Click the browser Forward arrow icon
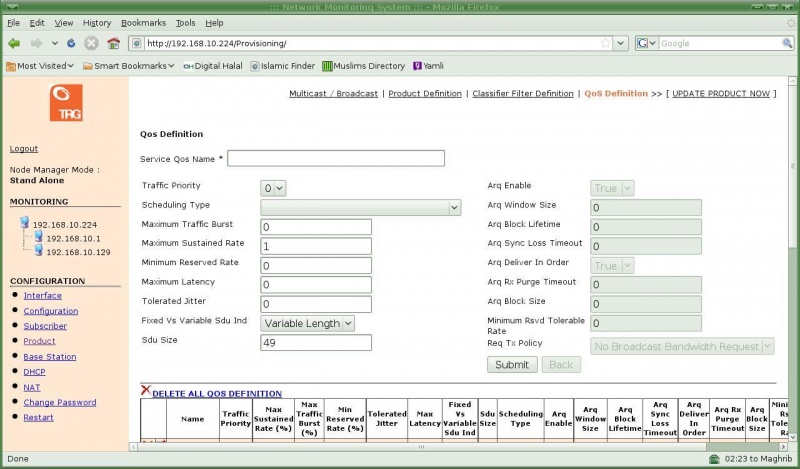800x469 pixels. click(x=36, y=43)
